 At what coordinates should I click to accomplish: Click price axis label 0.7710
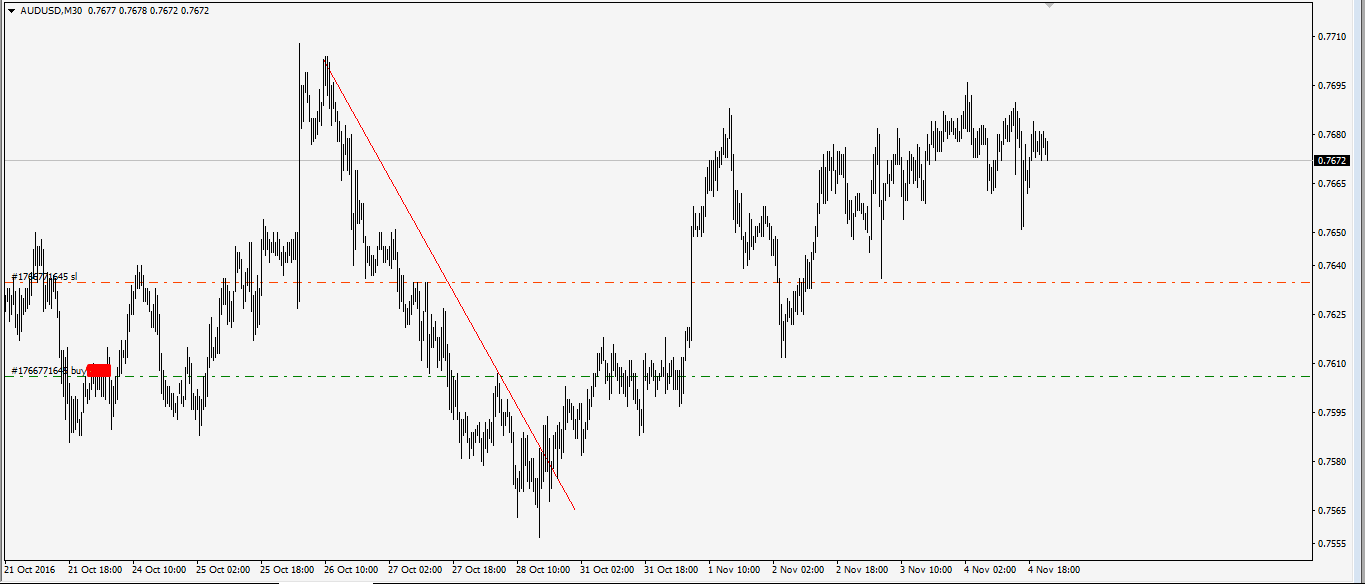[x=1333, y=36]
